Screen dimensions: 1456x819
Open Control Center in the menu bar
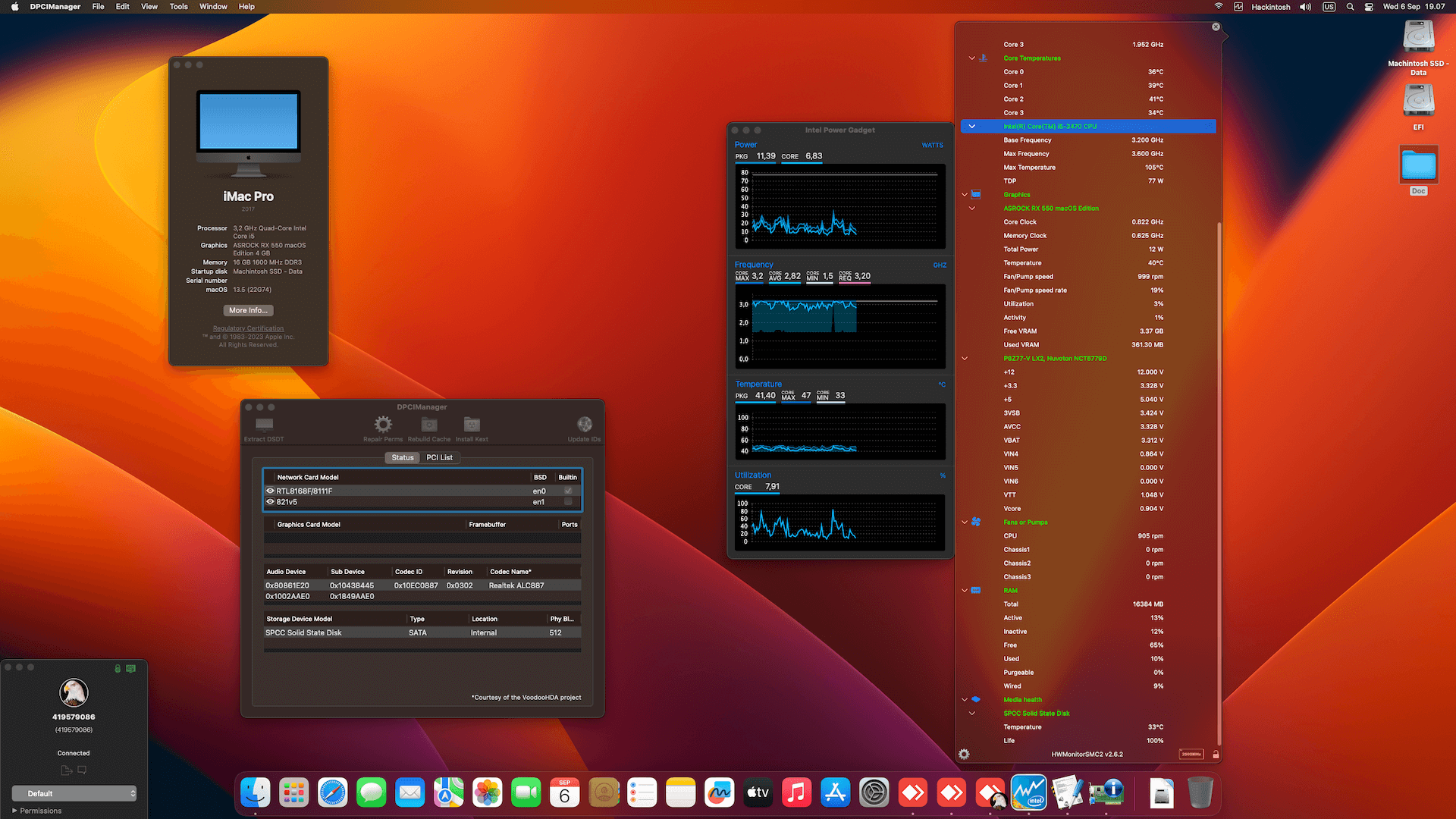pos(1369,7)
